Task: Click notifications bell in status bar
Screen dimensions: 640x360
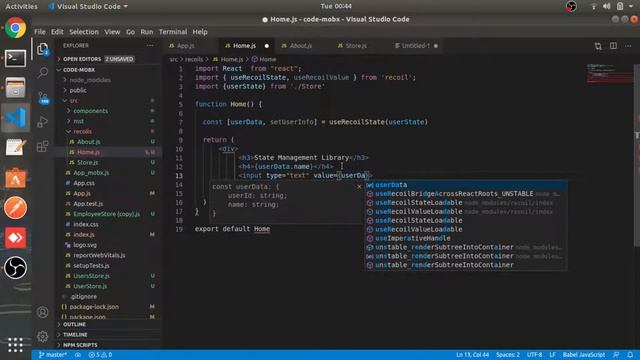Action: 630,355
